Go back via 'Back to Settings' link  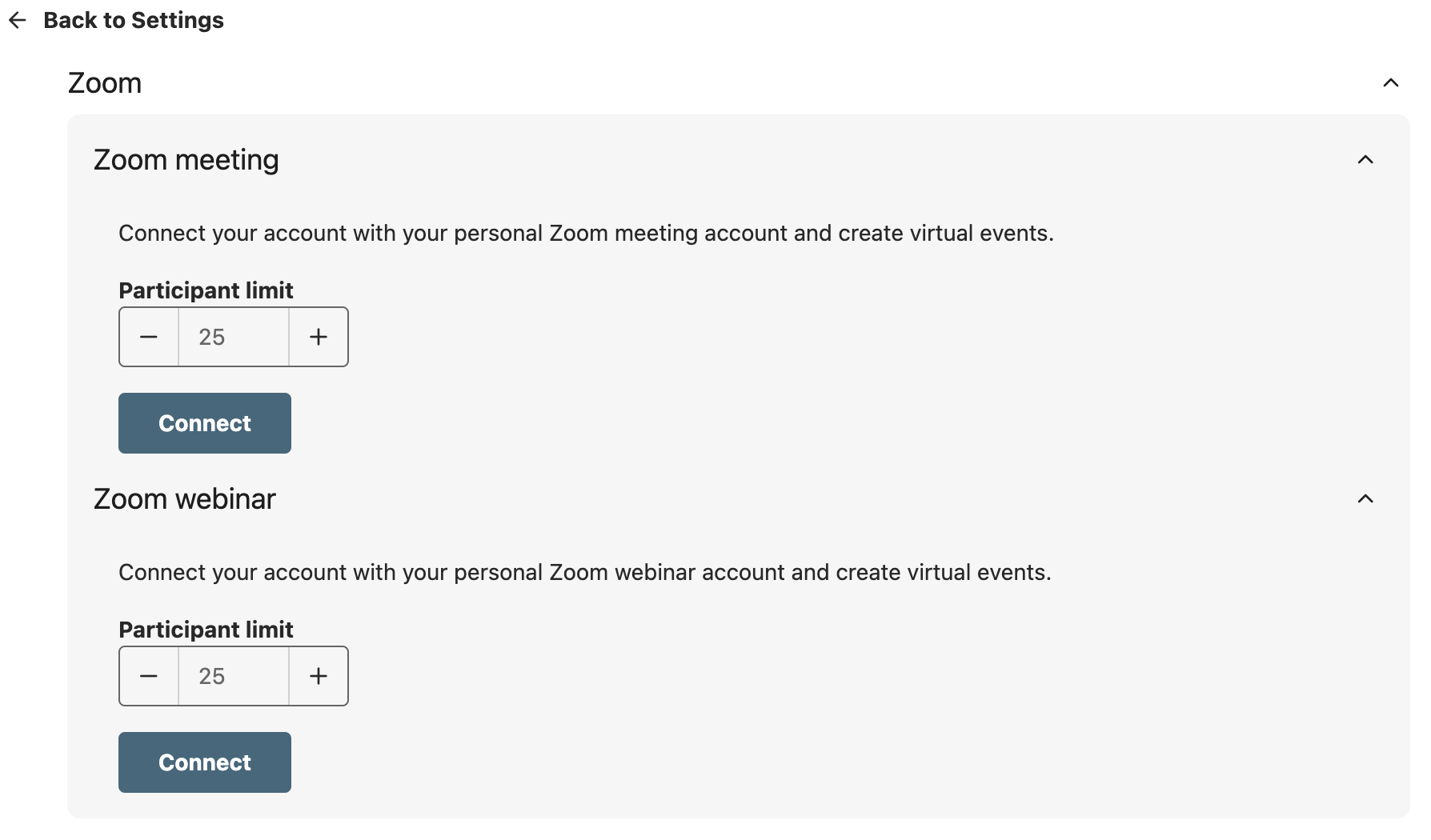(134, 20)
